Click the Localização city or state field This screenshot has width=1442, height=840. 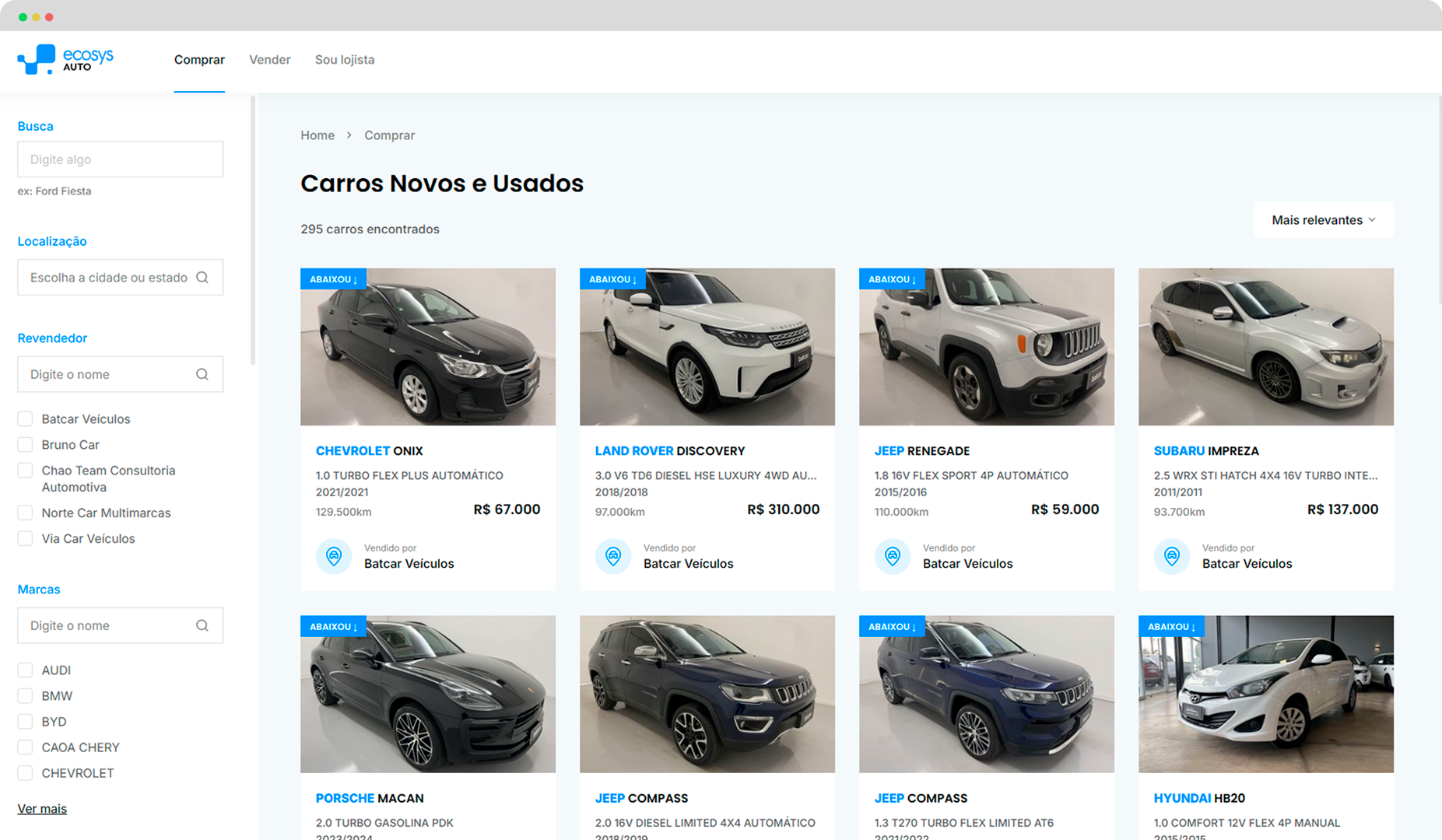[121, 278]
